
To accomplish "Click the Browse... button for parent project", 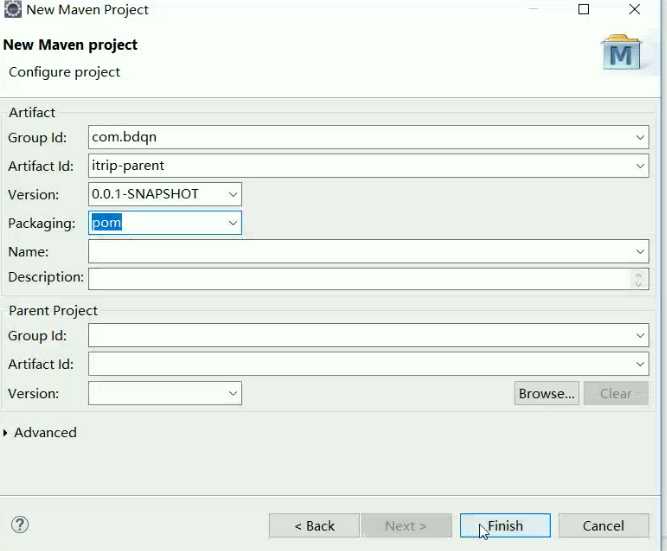I will coord(546,393).
